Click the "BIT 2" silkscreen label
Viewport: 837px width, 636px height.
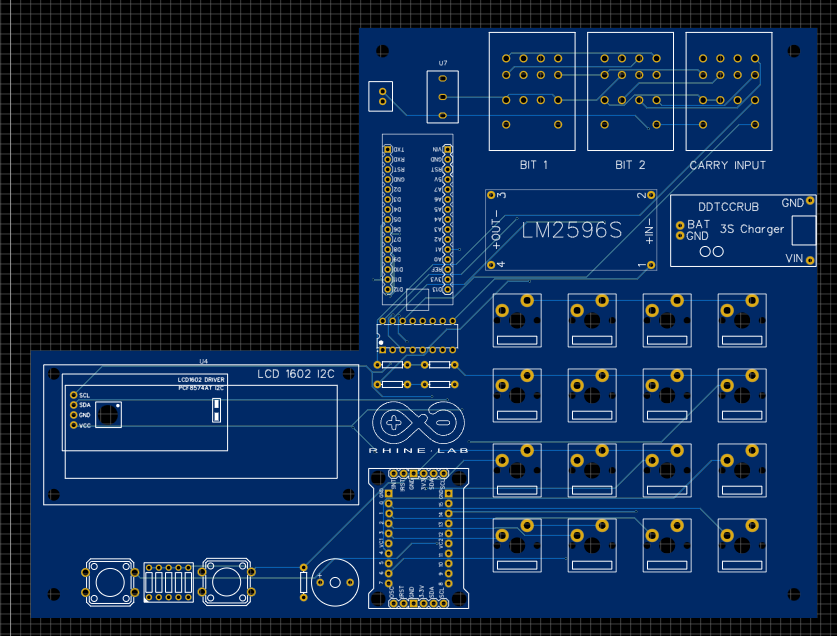[630, 165]
